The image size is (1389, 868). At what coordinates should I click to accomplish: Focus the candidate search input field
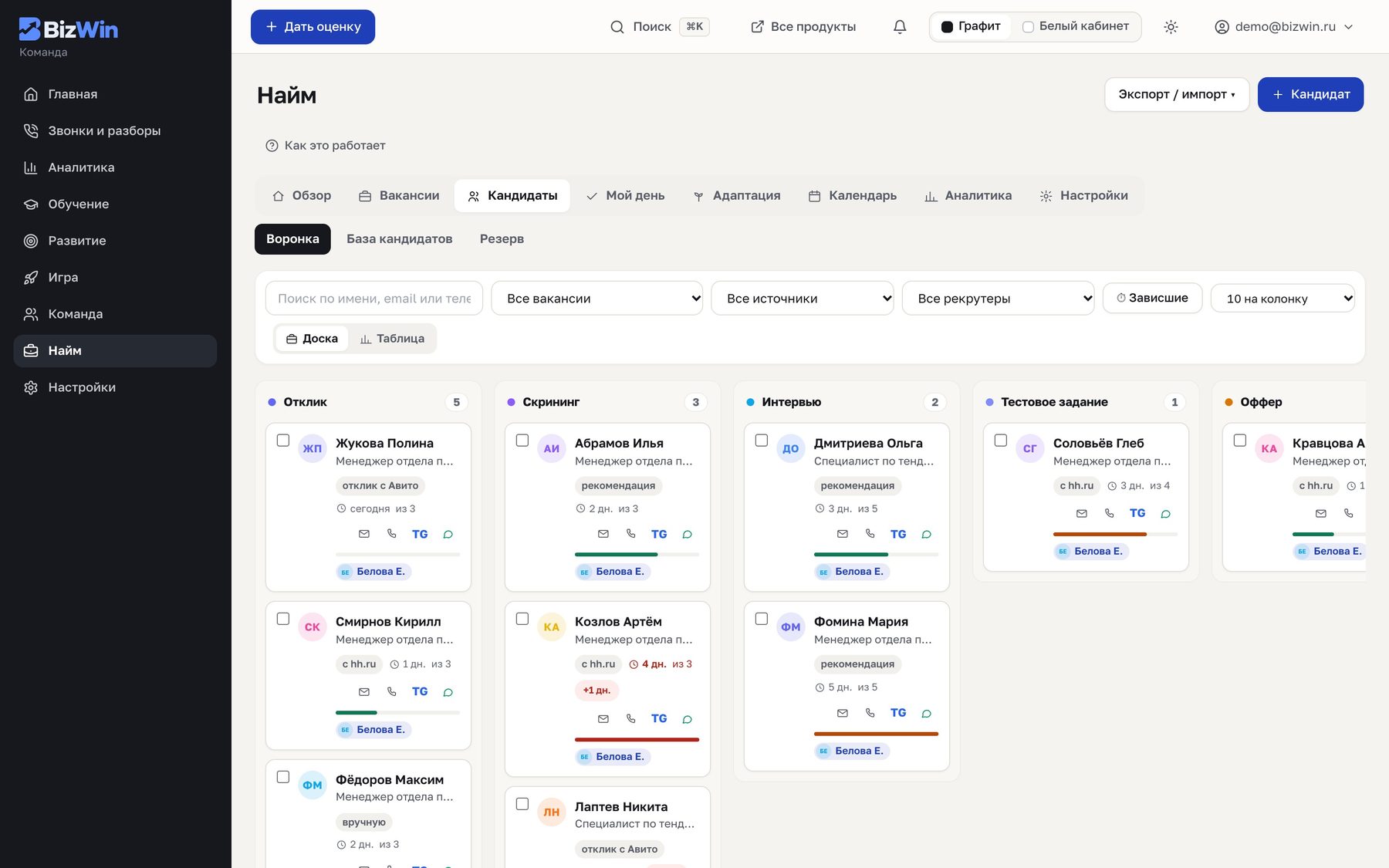(x=374, y=299)
